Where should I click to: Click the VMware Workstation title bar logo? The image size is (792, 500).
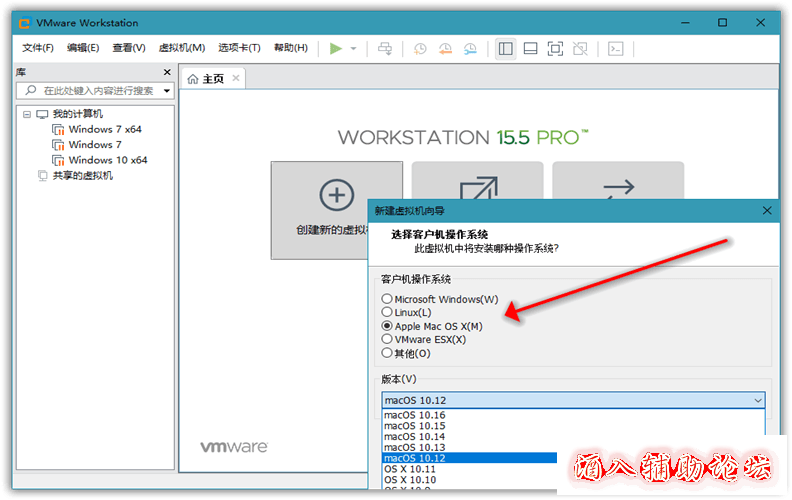[x=24, y=23]
